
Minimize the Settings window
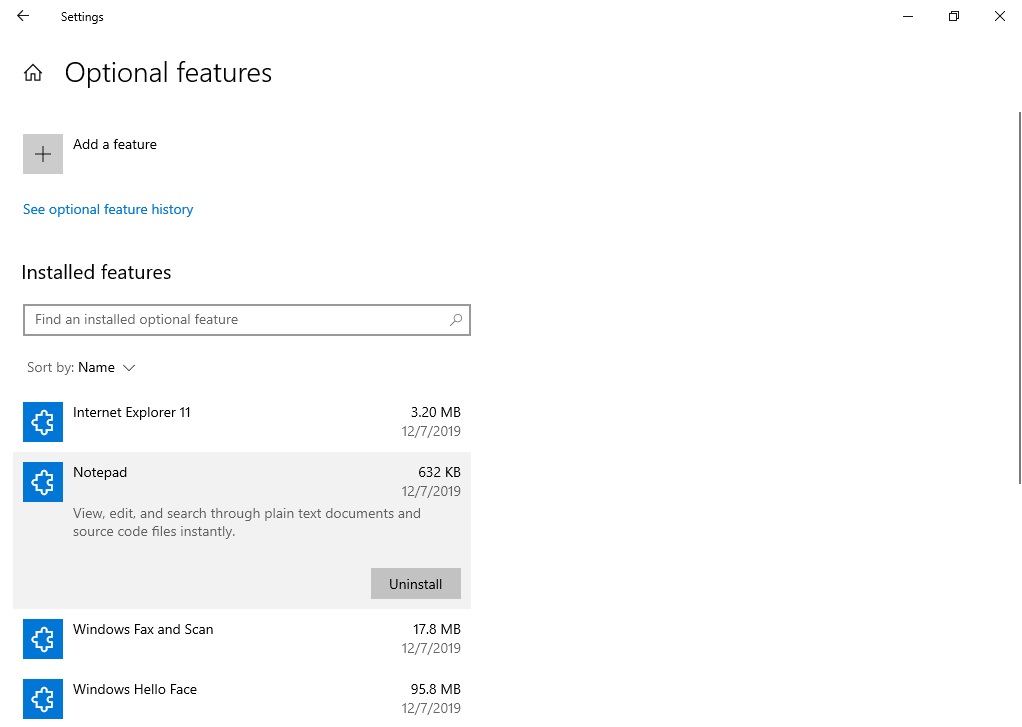coord(907,16)
